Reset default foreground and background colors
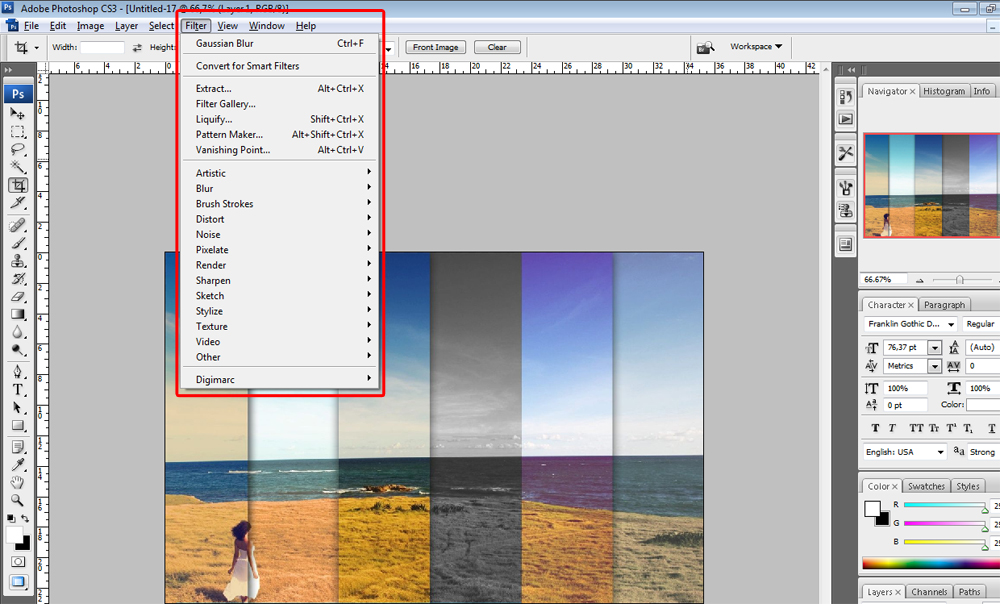 pyautogui.click(x=11, y=519)
